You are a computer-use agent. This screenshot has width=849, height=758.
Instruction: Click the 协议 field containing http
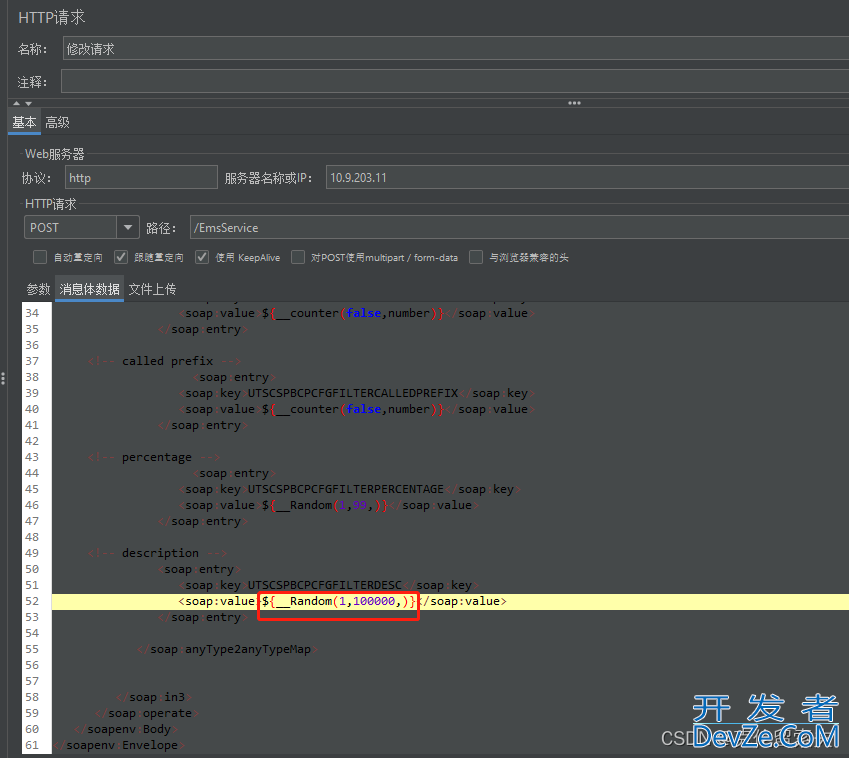(x=141, y=177)
